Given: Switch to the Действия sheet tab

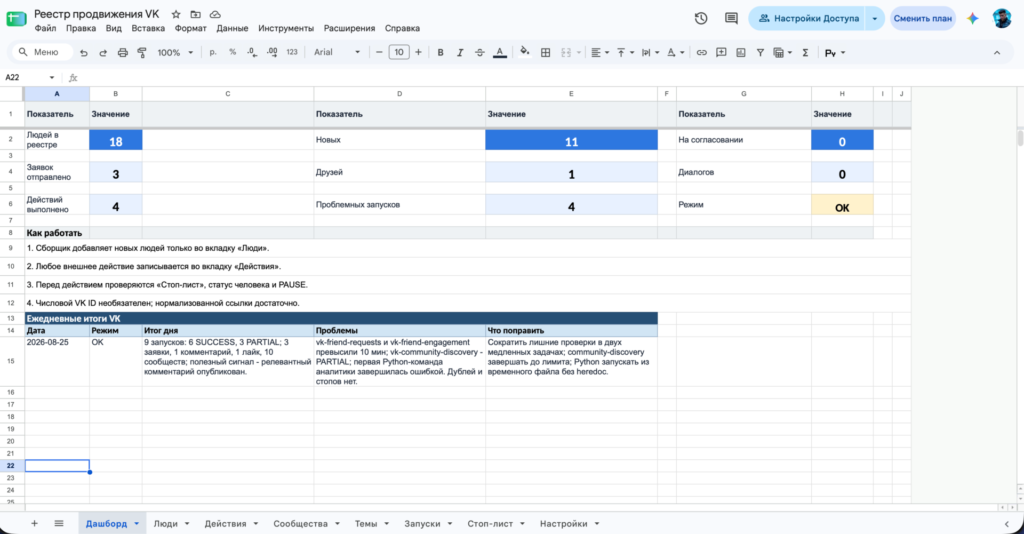Looking at the screenshot, I should [225, 524].
